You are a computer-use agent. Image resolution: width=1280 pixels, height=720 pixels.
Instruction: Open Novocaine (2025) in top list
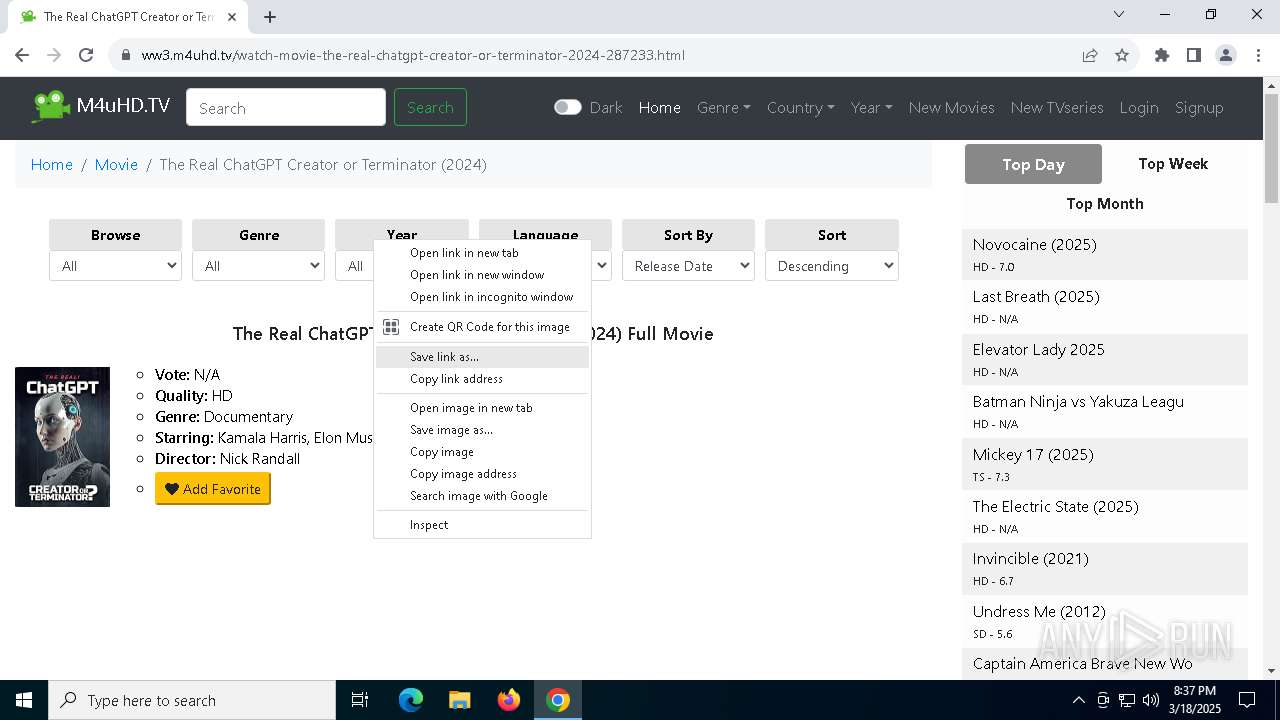point(1034,245)
